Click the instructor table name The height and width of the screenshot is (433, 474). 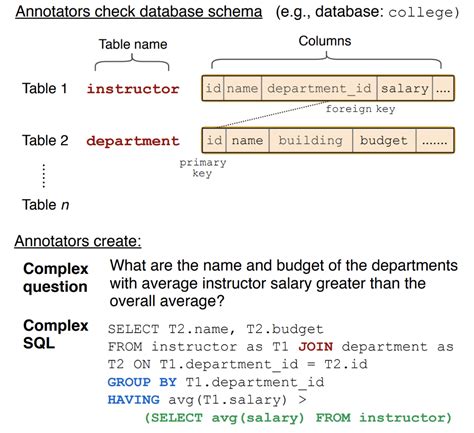point(133,89)
